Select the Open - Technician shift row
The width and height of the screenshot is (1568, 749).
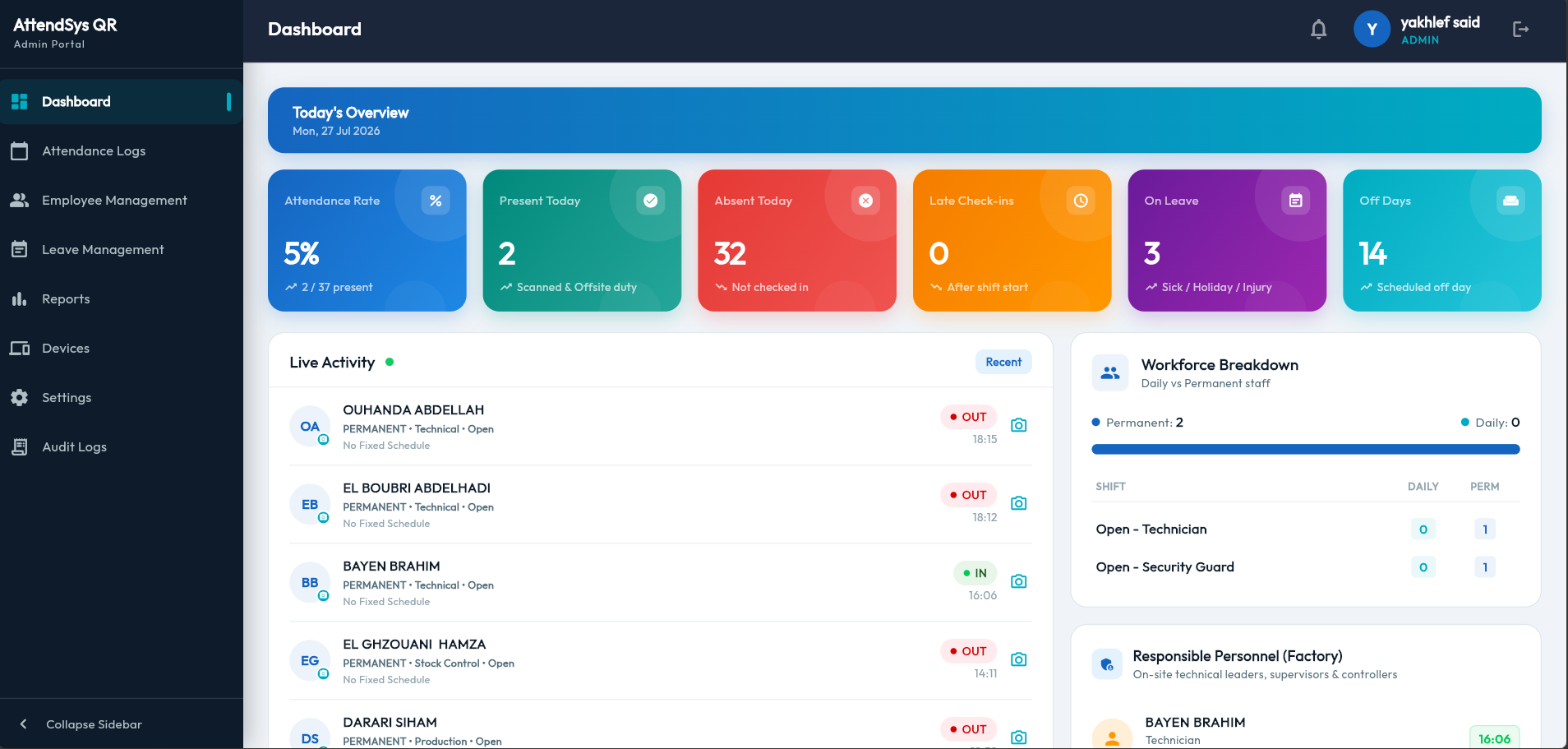pyautogui.click(x=1306, y=529)
